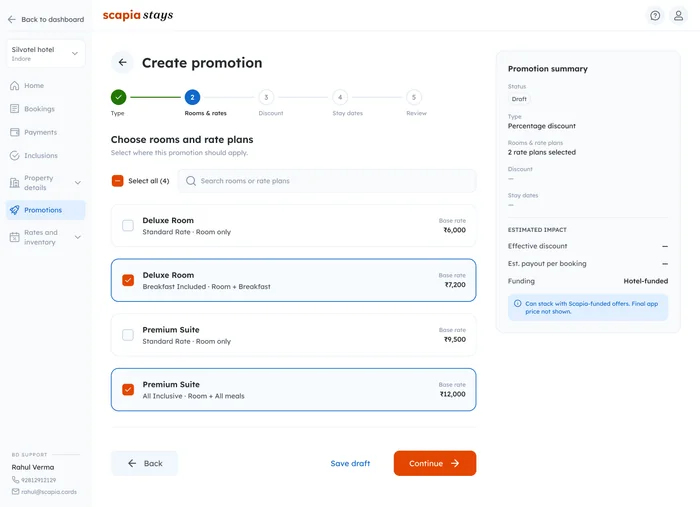Uncheck Premium Suite All Inclusive checkbox

click(x=128, y=390)
